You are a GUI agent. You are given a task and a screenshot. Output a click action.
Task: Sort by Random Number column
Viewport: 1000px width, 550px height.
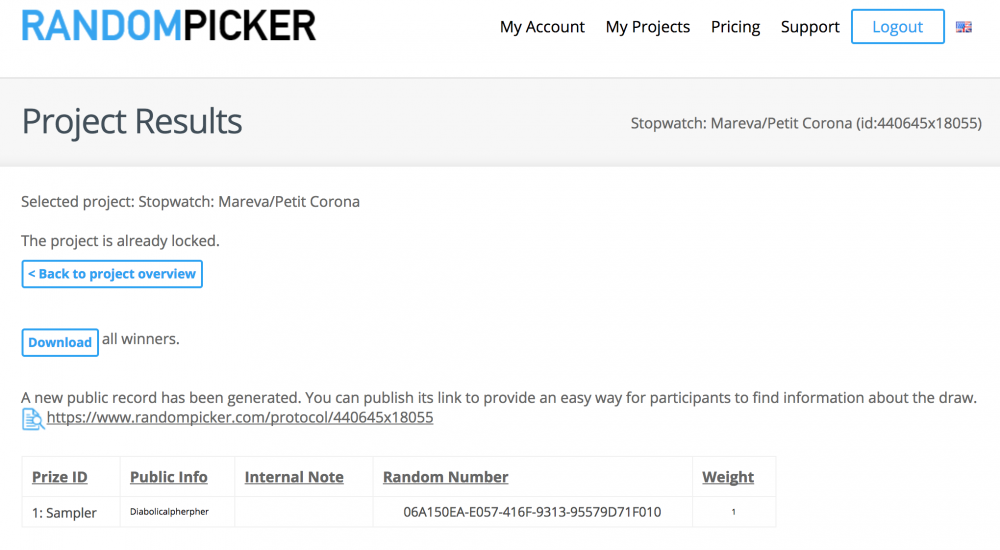(446, 477)
